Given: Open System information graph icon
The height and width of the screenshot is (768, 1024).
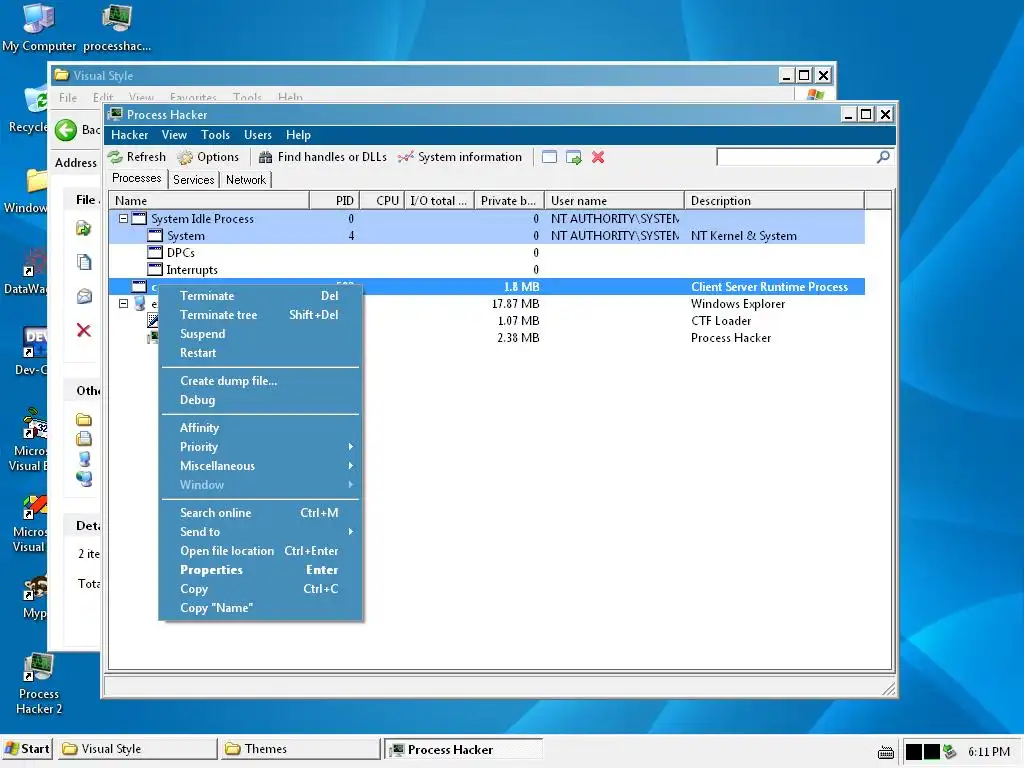Looking at the screenshot, I should pos(406,157).
